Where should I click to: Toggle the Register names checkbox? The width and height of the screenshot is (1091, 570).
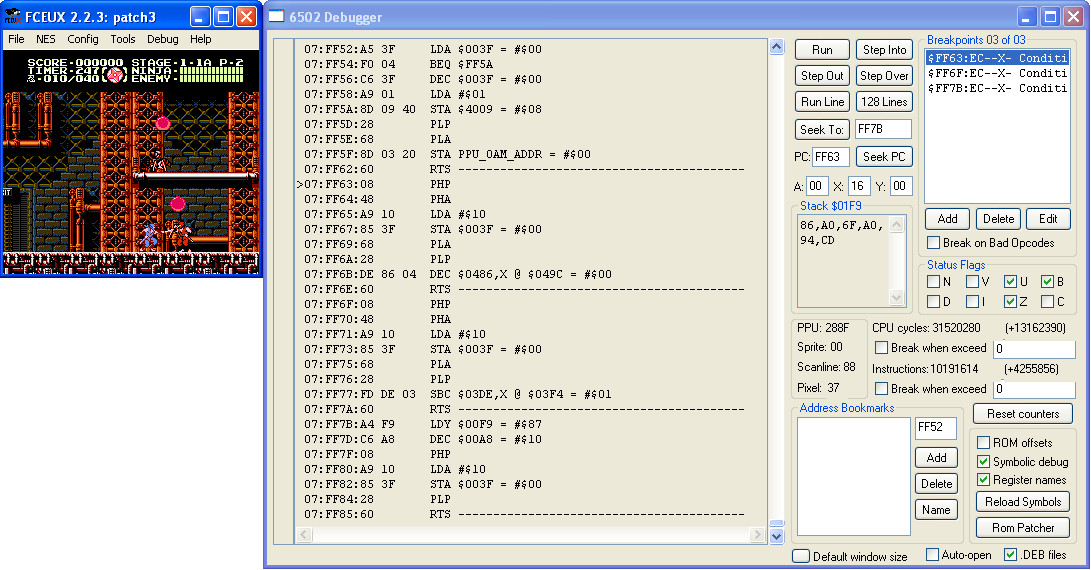[x=983, y=480]
